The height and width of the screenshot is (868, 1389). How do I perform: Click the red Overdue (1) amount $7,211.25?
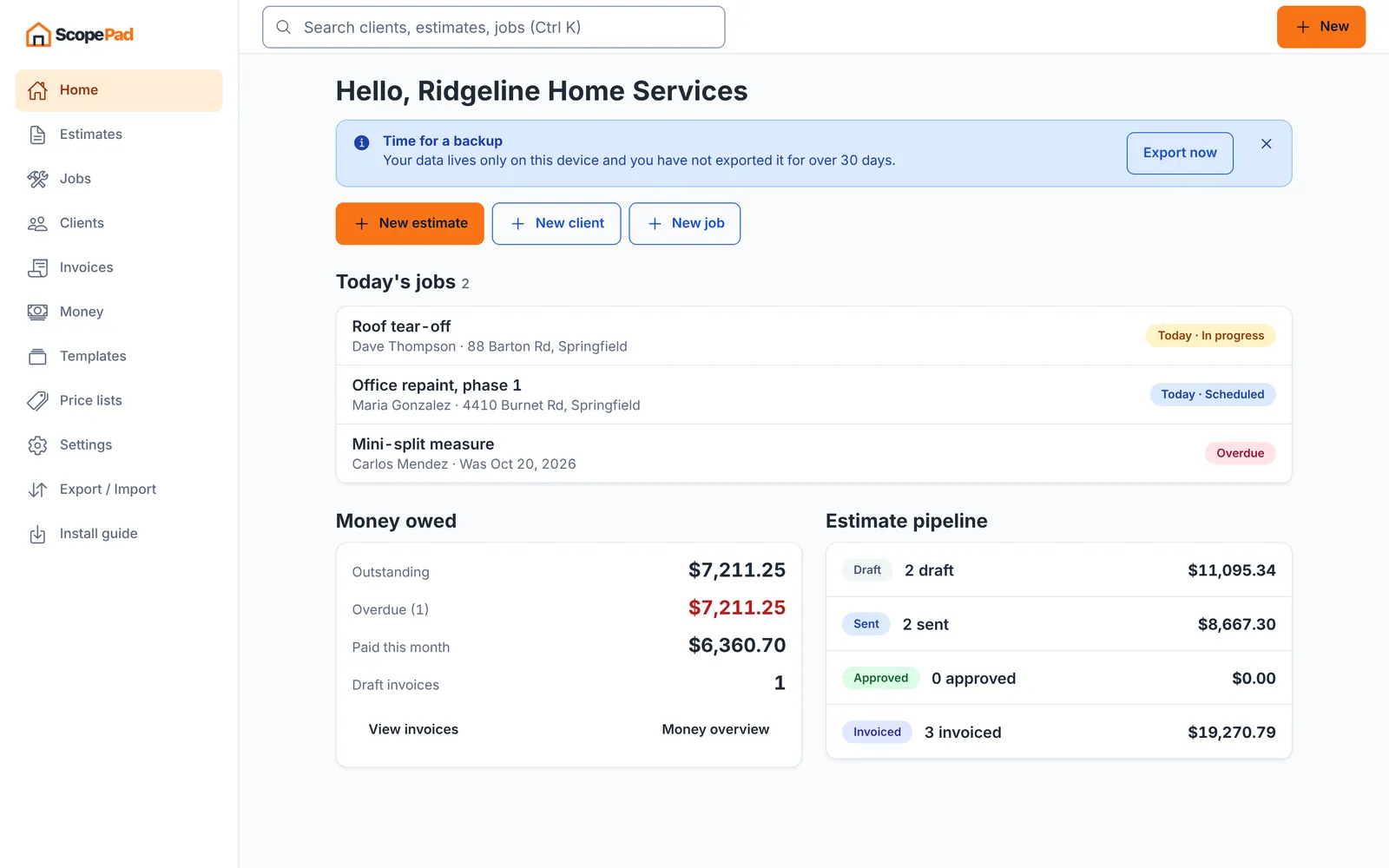(x=737, y=608)
